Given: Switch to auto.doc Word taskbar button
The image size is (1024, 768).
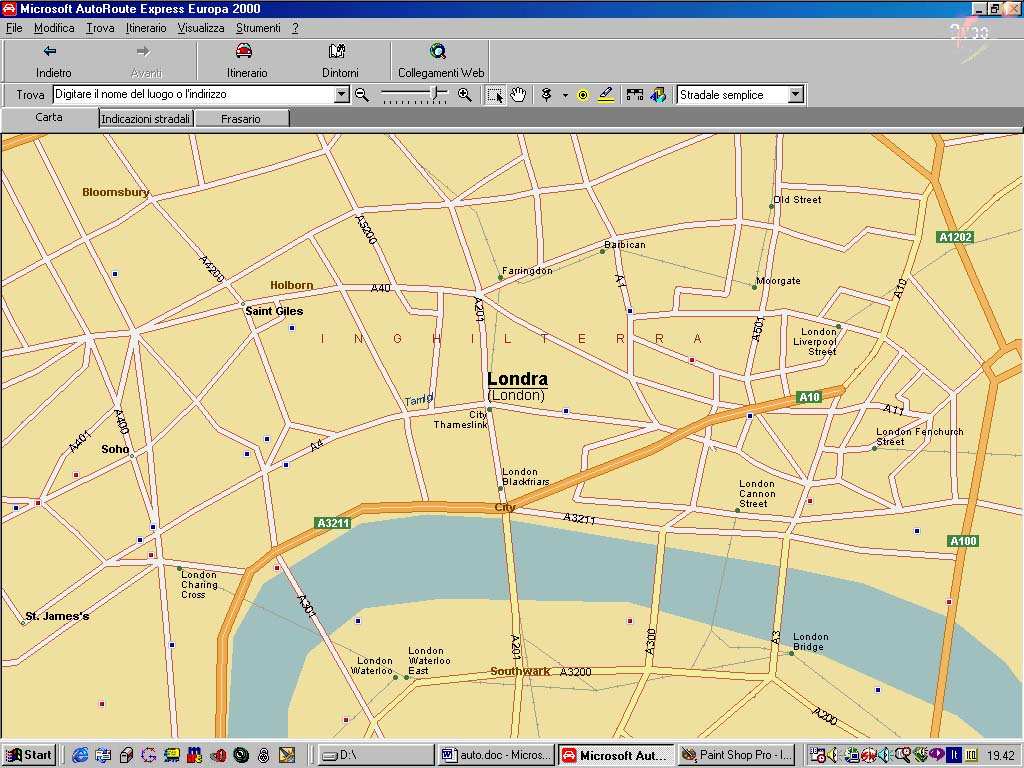Looking at the screenshot, I should [x=496, y=756].
